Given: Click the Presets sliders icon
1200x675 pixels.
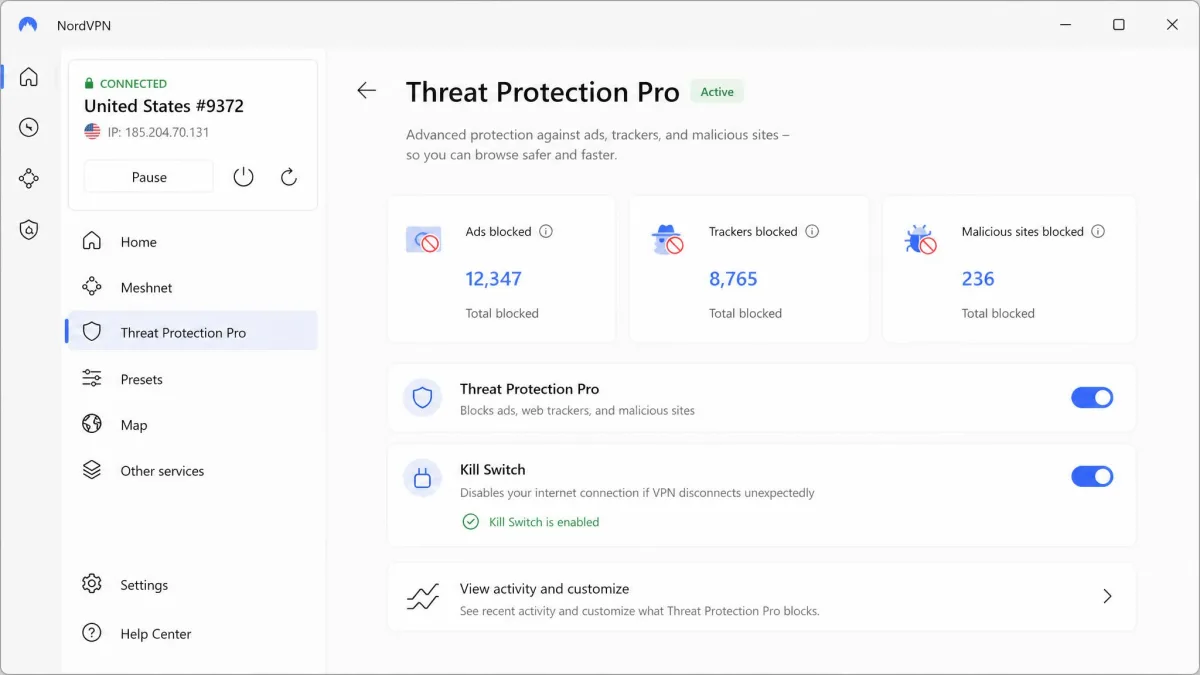Looking at the screenshot, I should [x=92, y=379].
